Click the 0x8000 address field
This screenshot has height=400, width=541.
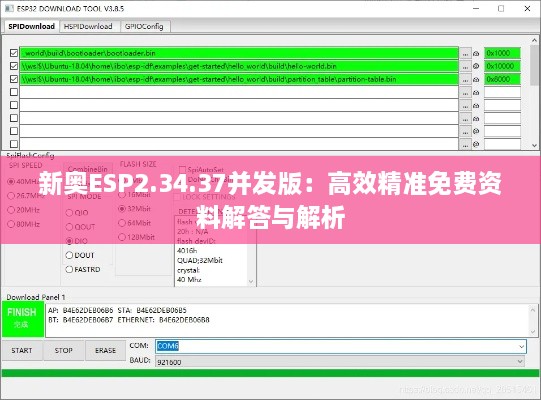coord(502,79)
